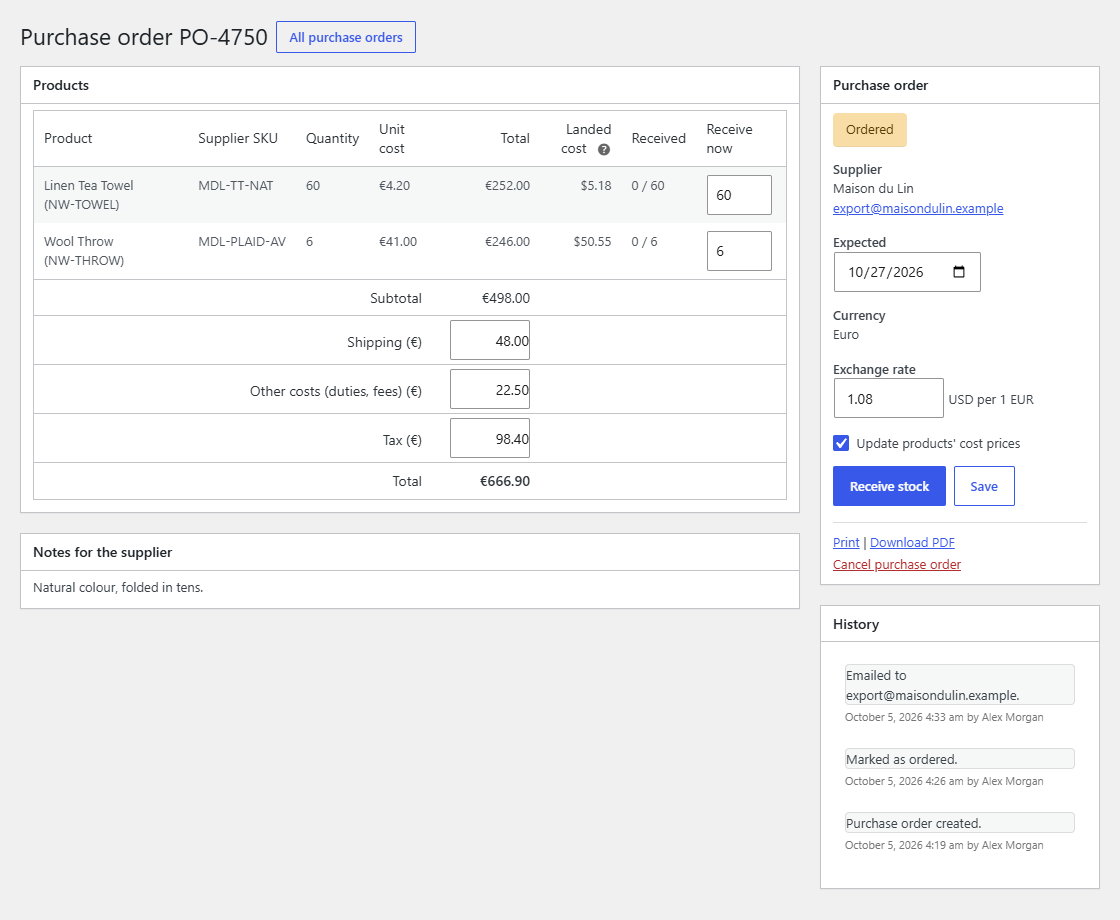Screen dimensions: 1120x920
Task: Click the landed cost $50.55
Action: tap(592, 241)
